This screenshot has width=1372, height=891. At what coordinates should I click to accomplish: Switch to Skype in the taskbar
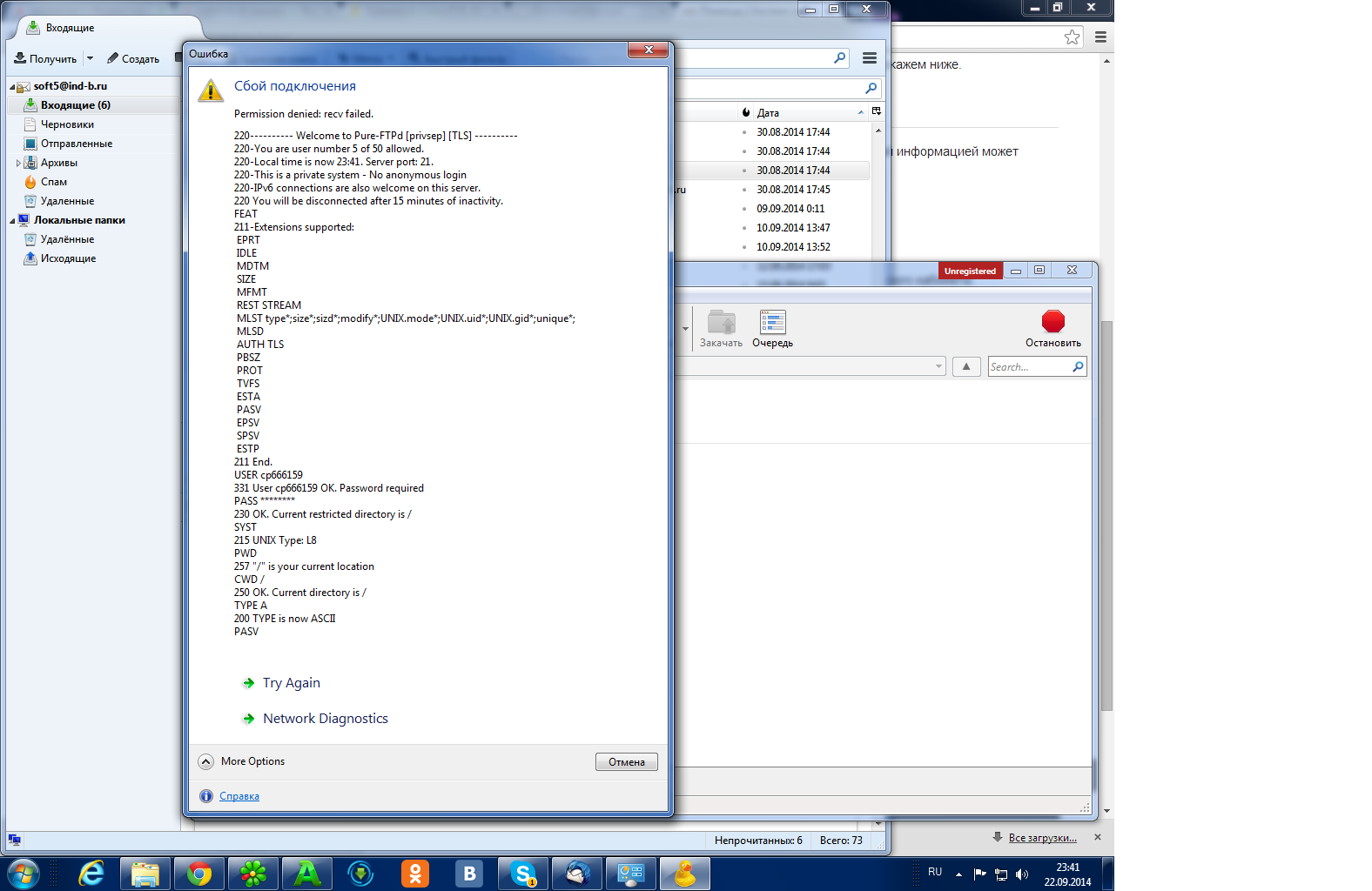click(x=523, y=874)
